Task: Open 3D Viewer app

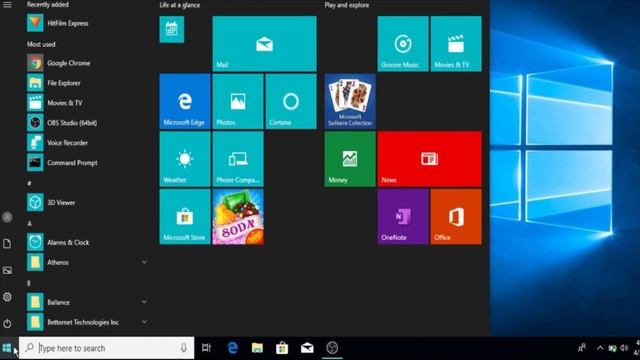Action: [x=87, y=202]
